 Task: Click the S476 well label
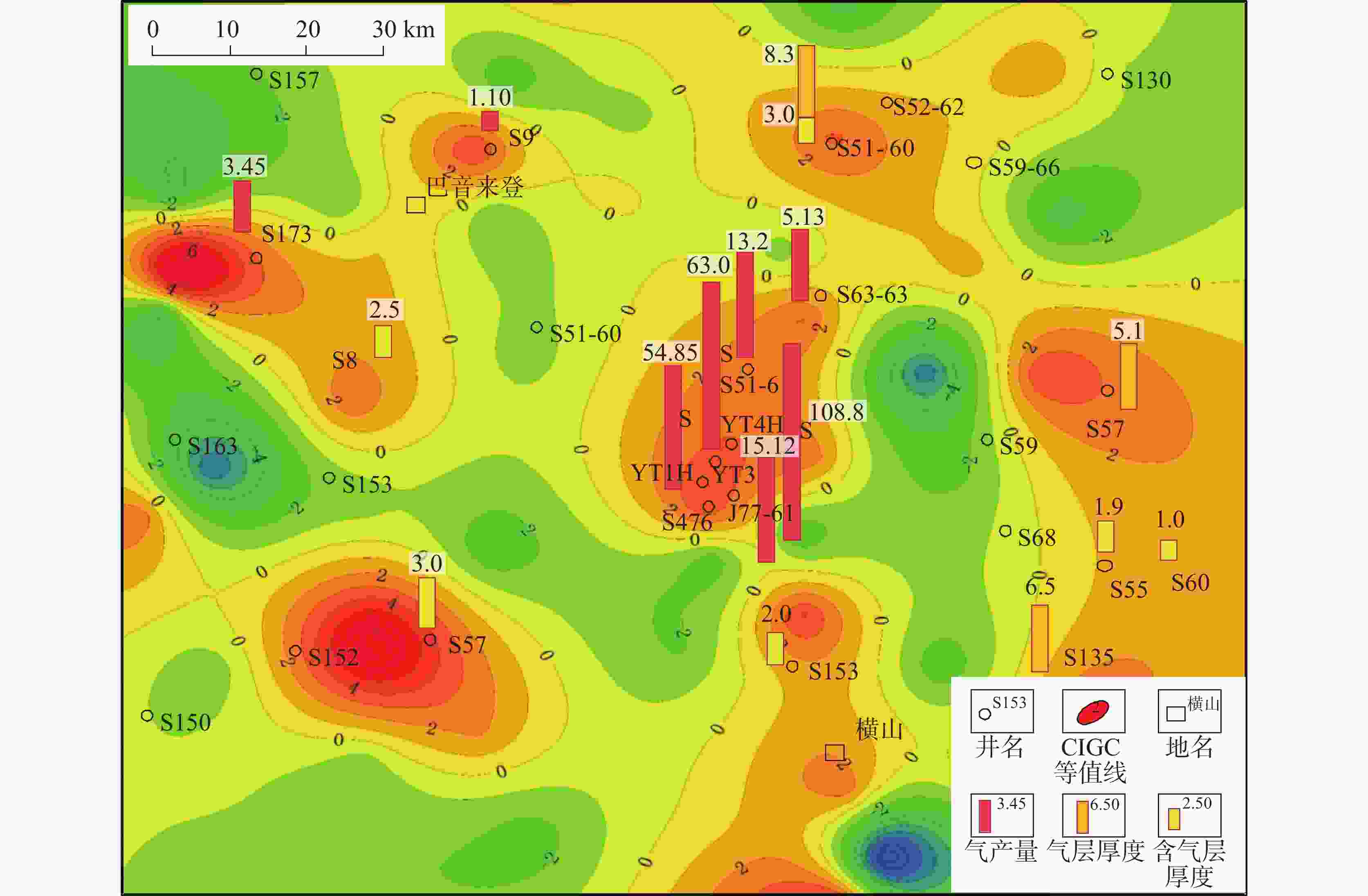pyautogui.click(x=687, y=522)
